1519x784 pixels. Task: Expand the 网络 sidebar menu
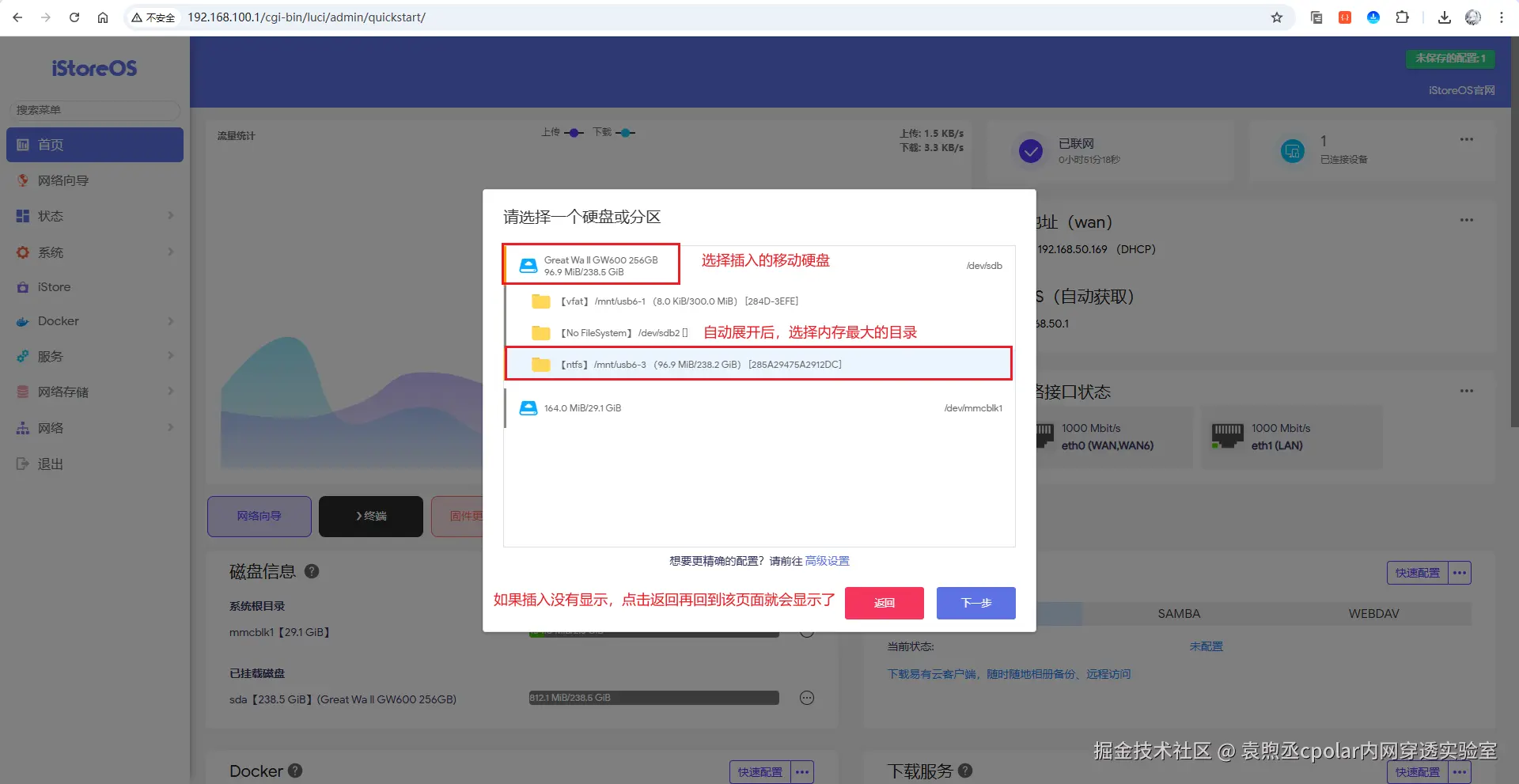point(95,428)
